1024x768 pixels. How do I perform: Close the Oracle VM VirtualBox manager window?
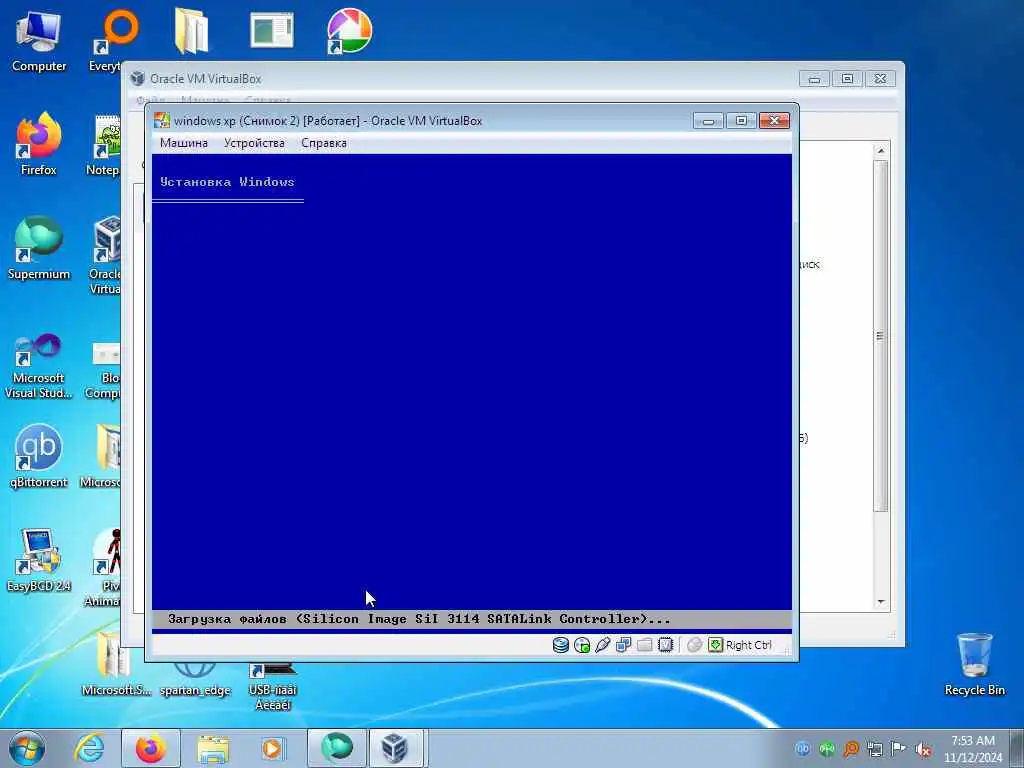(880, 79)
